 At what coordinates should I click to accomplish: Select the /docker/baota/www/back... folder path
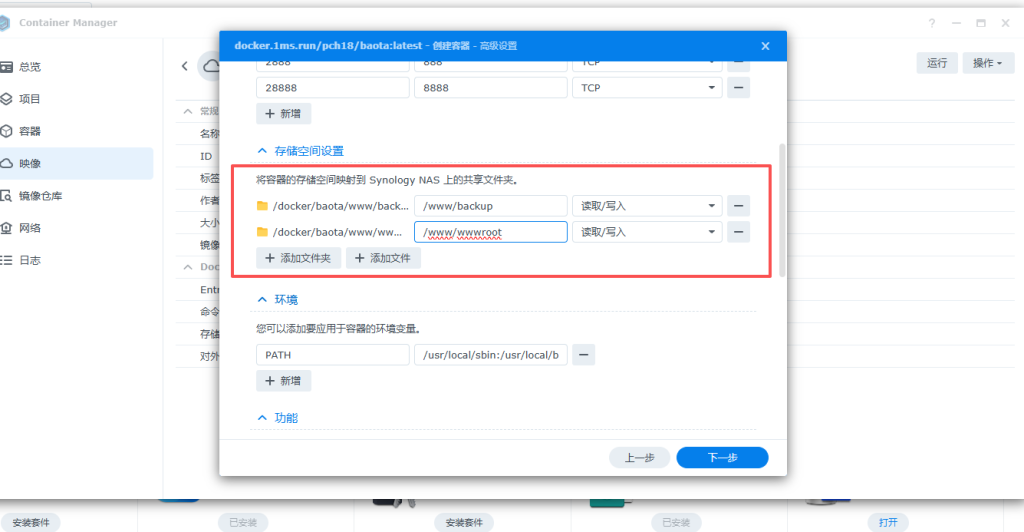pyautogui.click(x=340, y=206)
